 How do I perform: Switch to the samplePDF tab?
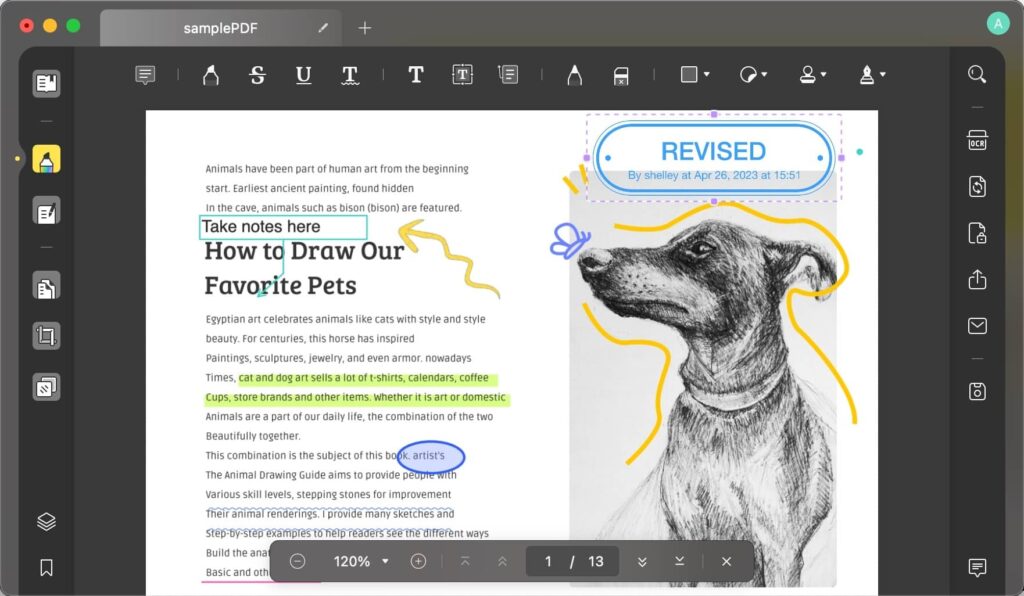click(x=220, y=28)
